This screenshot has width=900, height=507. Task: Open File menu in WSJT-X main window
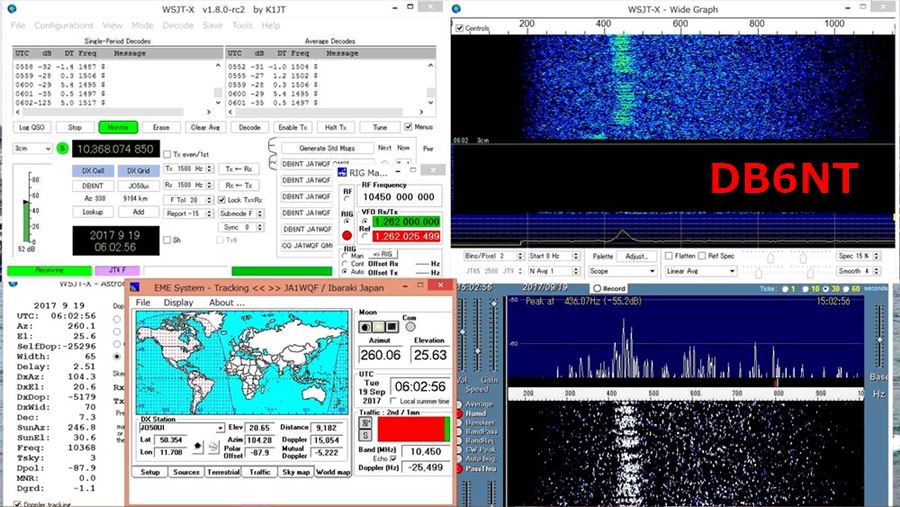[18, 25]
